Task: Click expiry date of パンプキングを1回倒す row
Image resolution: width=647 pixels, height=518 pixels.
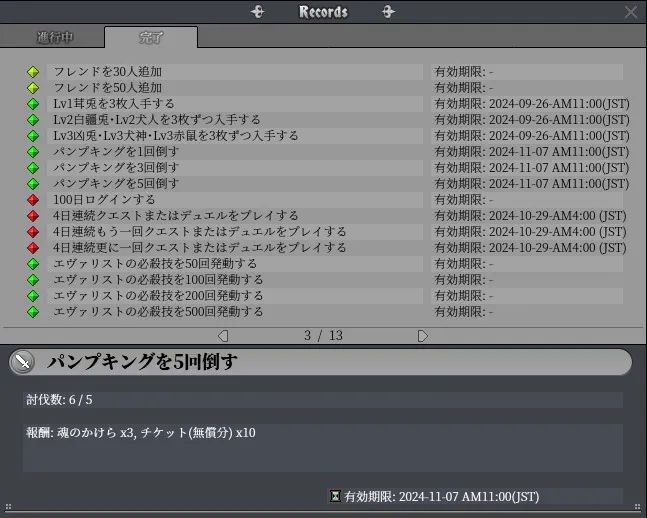Action: click(x=532, y=152)
